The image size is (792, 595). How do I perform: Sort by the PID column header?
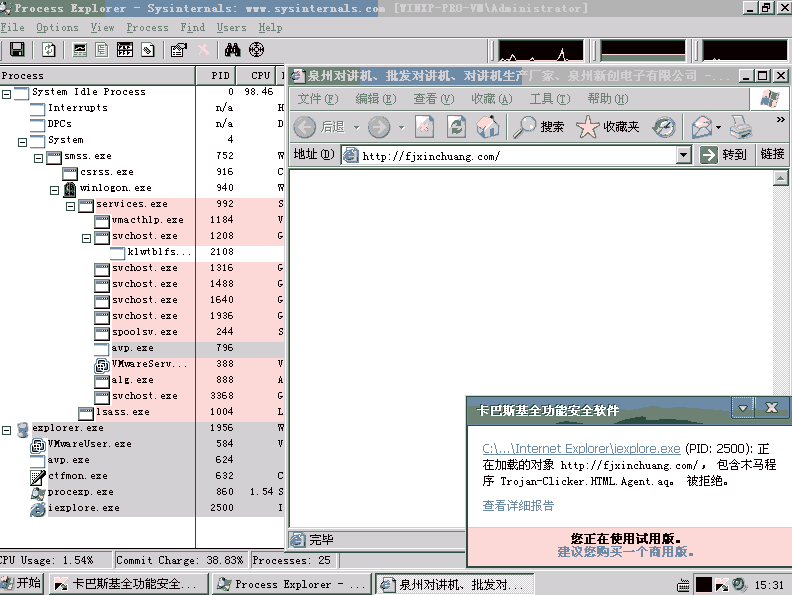[216, 76]
